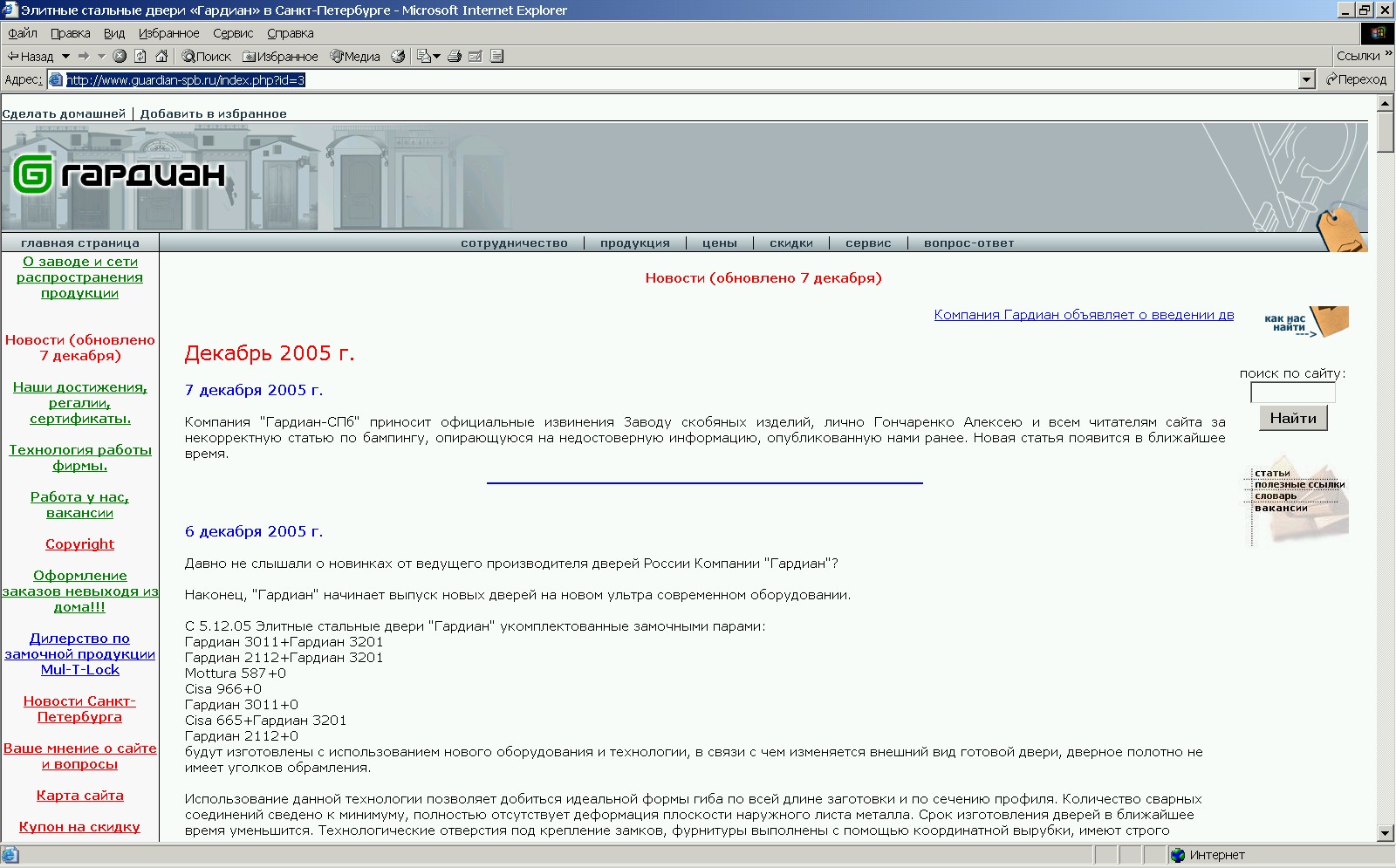1396x868 pixels.
Task: Open the Карта сайта link
Action: (79, 795)
